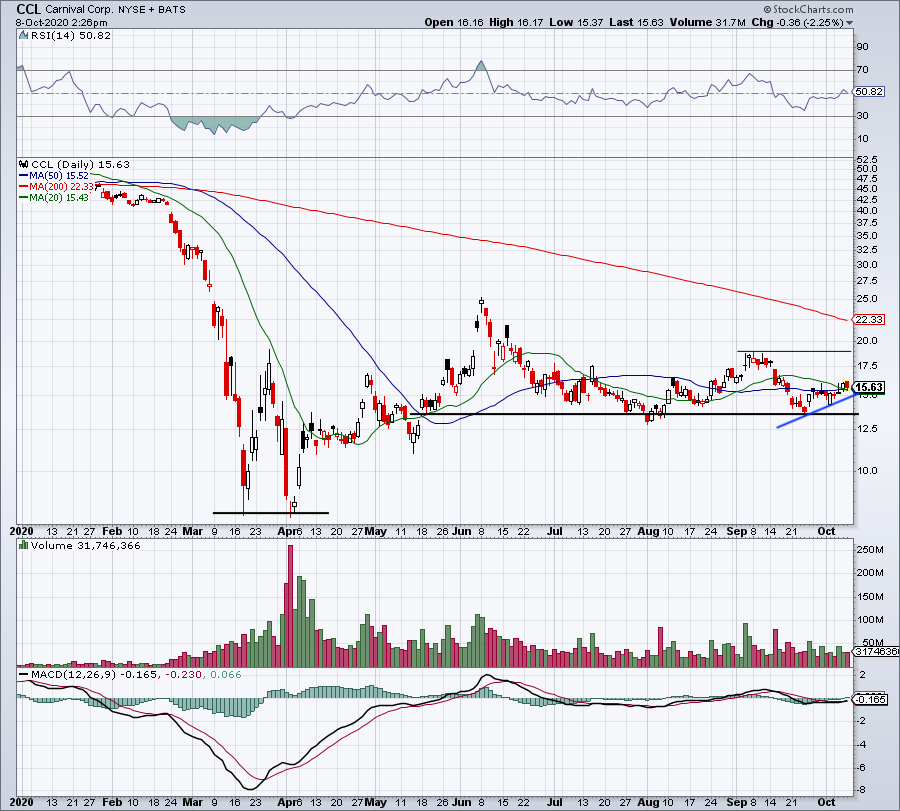Viewport: 900px width, 811px height.
Task: Click the 22.33 MA(200) price tag
Action: 870,319
